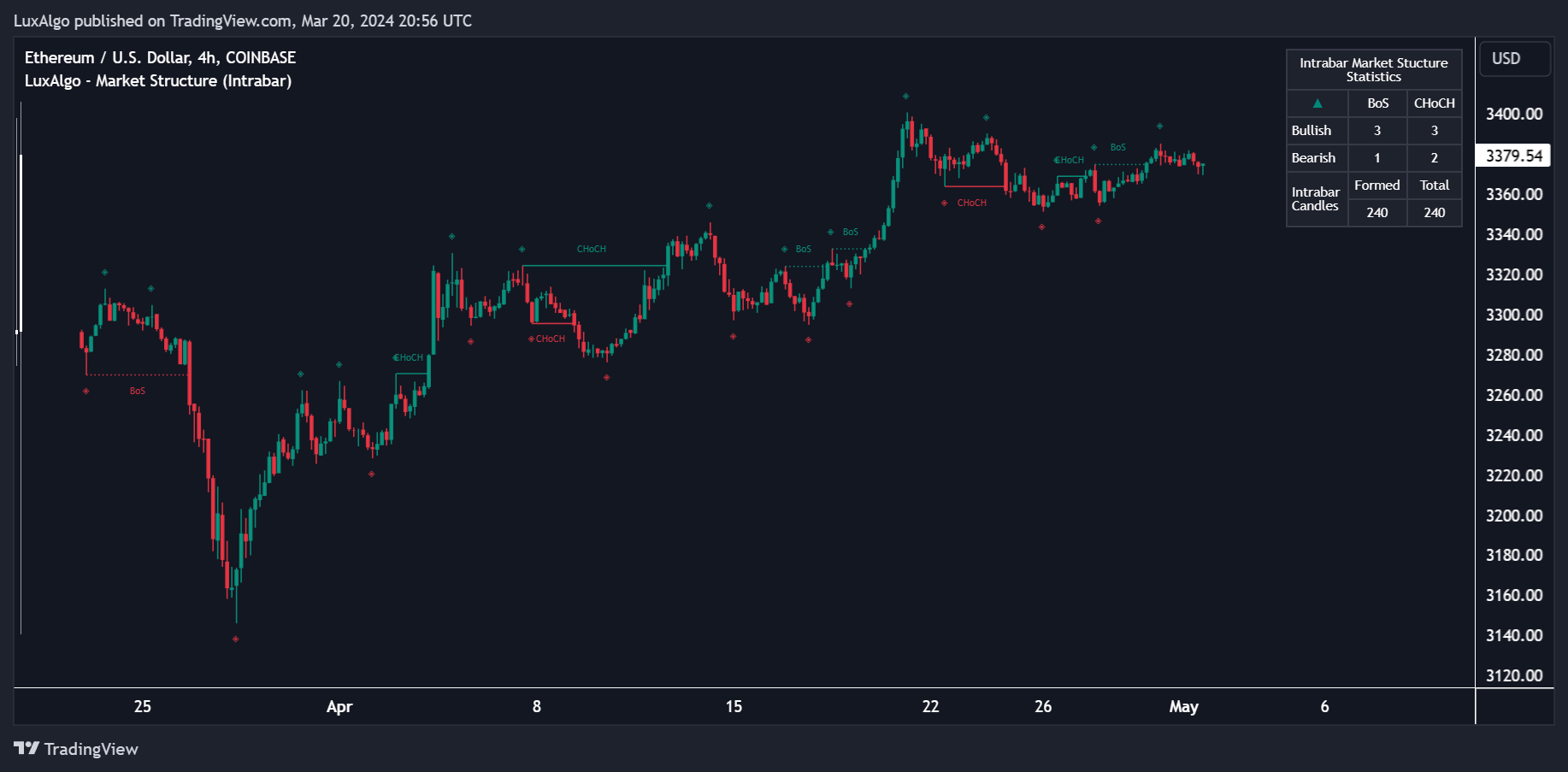This screenshot has width=1568, height=772.
Task: Open the USD currency selector
Action: [1515, 59]
